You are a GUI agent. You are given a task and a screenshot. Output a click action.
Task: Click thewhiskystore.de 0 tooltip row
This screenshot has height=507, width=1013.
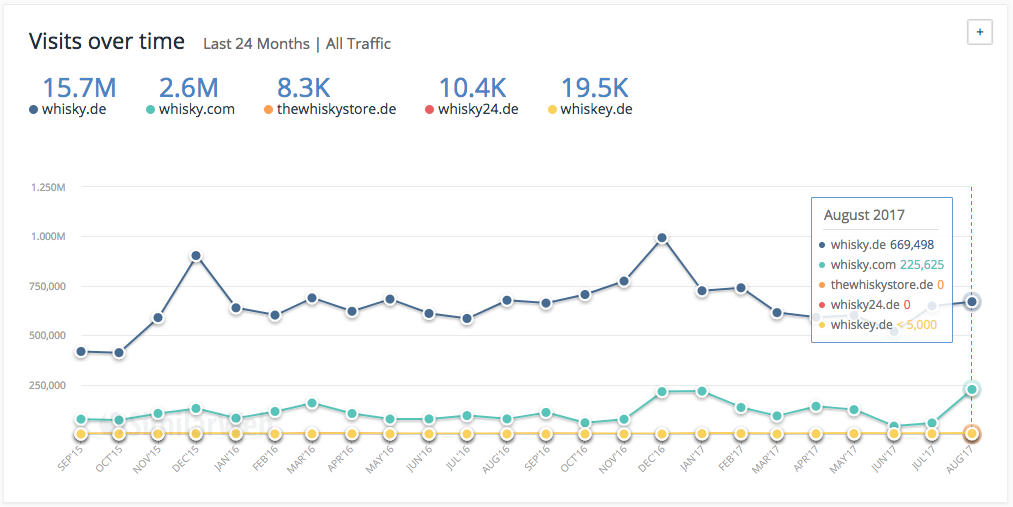[x=879, y=285]
